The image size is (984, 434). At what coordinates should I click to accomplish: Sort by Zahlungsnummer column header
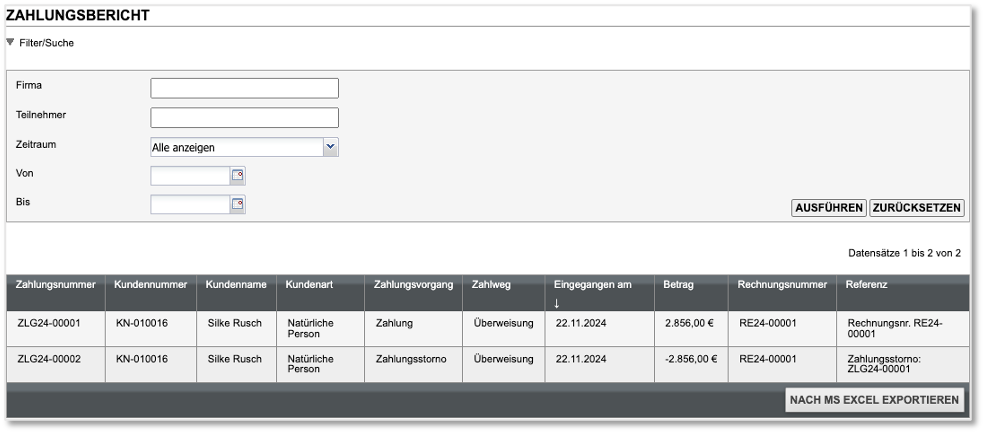(x=56, y=285)
